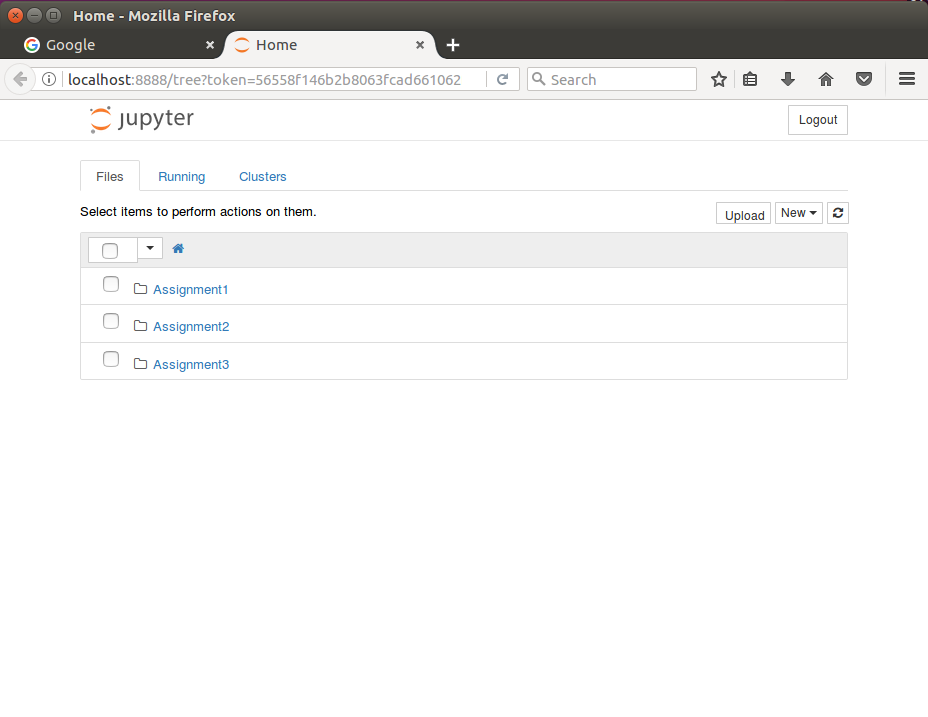This screenshot has height=717, width=928.
Task: Check the select-all checkbox
Action: [x=110, y=251]
